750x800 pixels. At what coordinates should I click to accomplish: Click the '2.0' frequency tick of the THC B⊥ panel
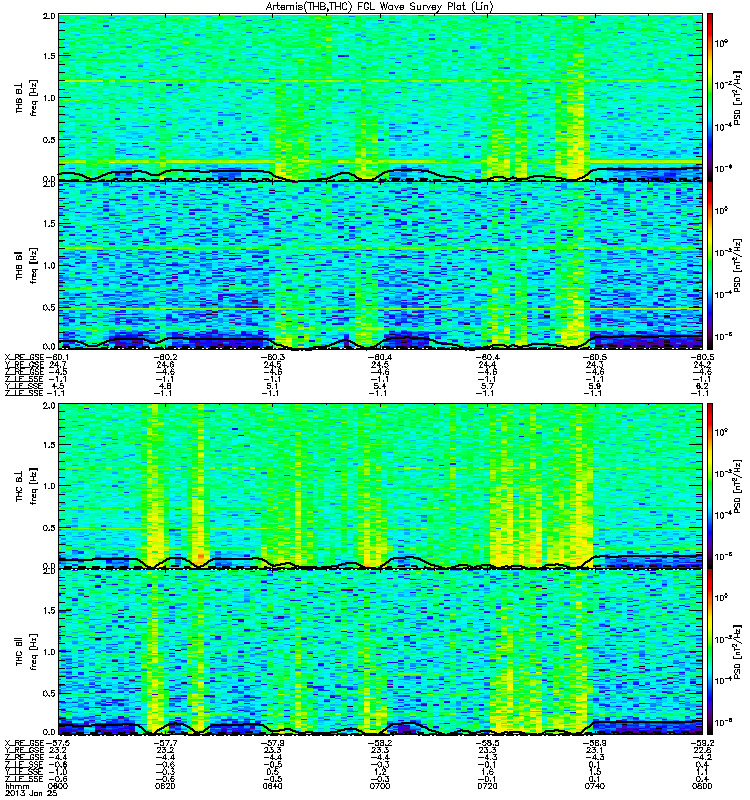49,406
